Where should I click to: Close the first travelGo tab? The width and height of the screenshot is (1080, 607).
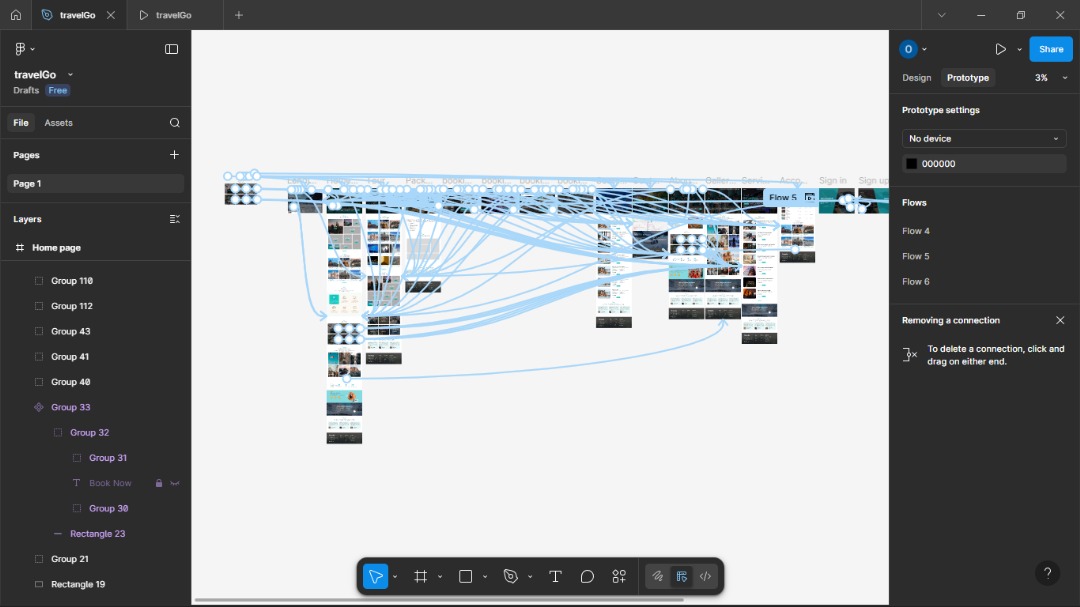pos(111,15)
